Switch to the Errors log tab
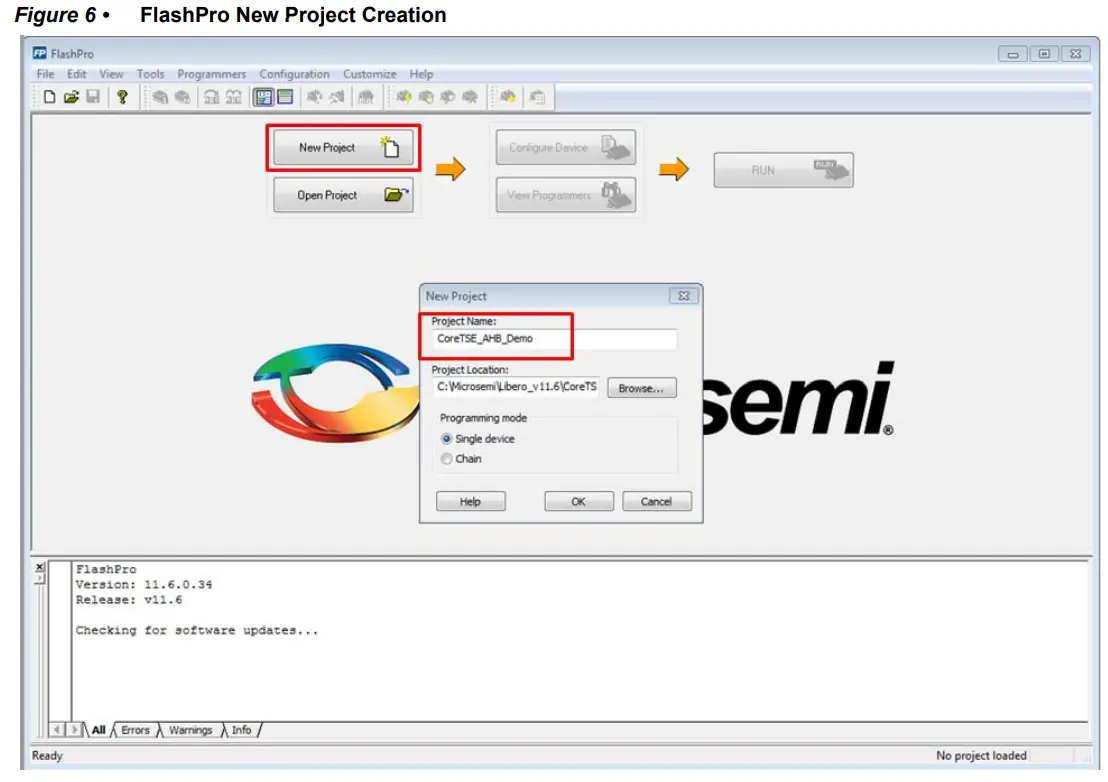 135,730
